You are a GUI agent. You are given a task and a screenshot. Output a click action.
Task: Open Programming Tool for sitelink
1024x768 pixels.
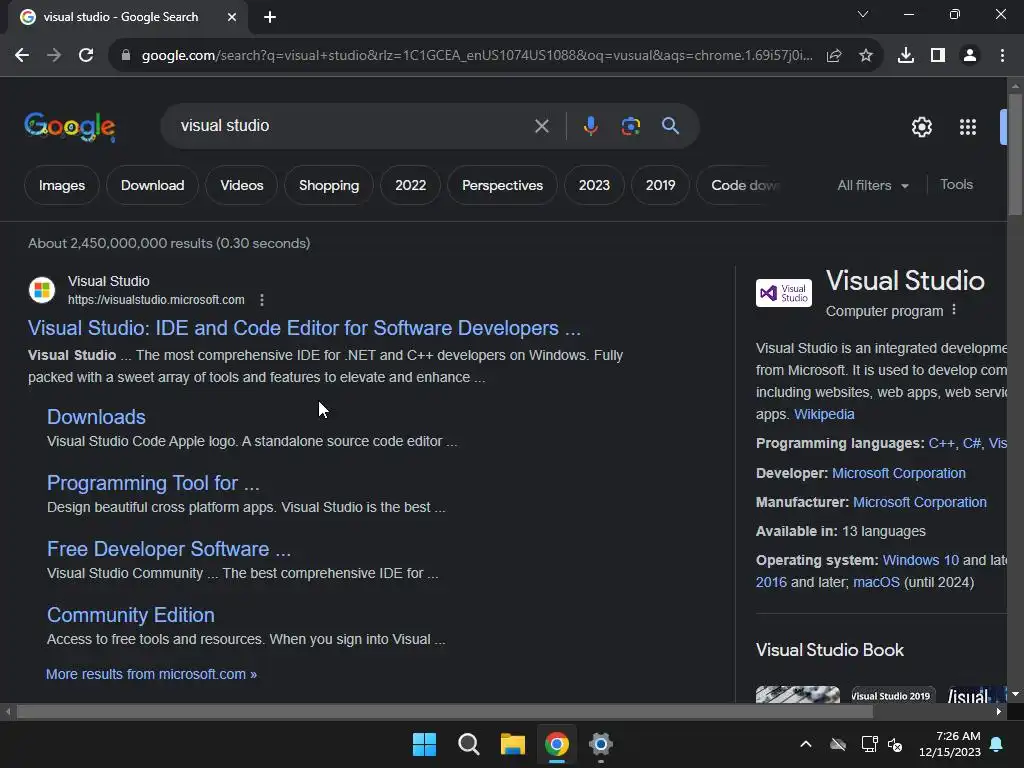click(153, 483)
